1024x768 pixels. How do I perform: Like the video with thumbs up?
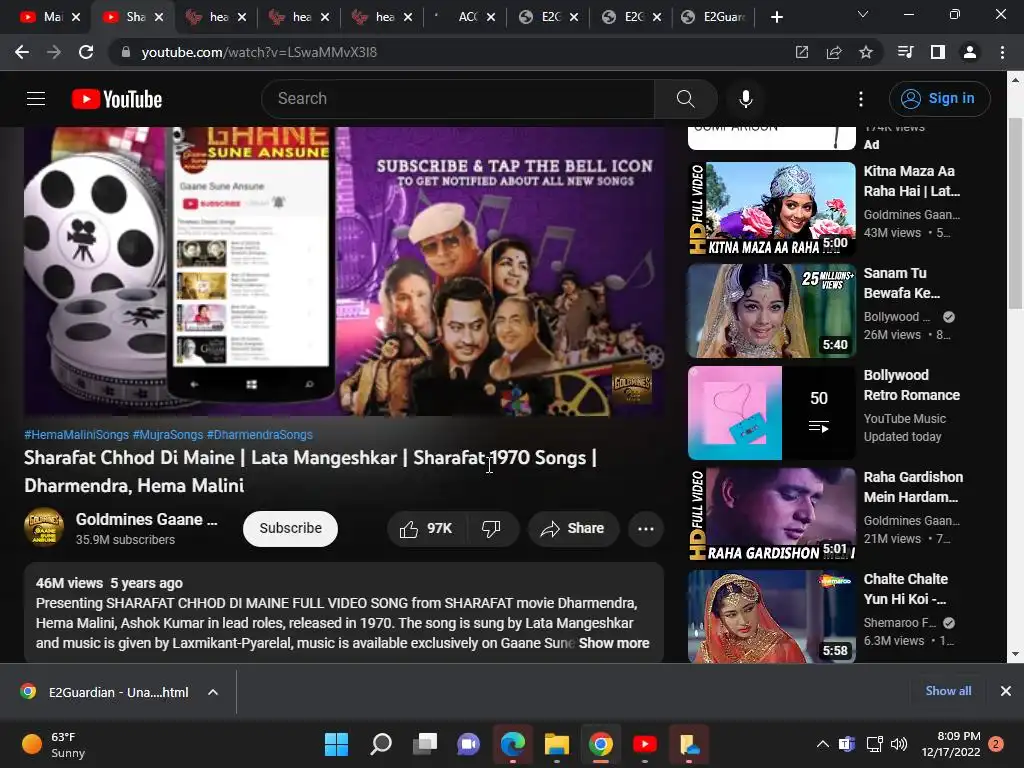pos(426,528)
